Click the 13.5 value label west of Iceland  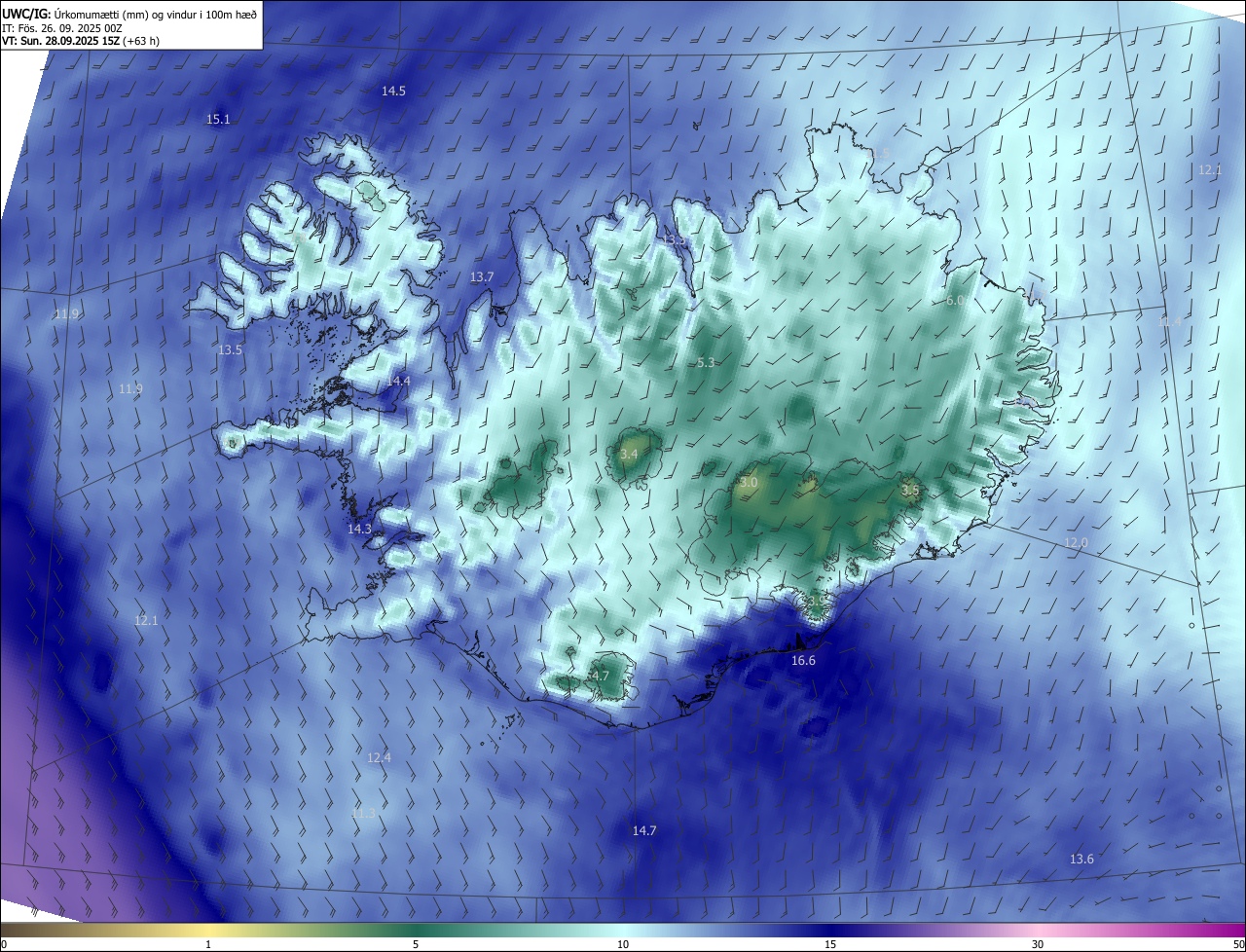tap(230, 349)
